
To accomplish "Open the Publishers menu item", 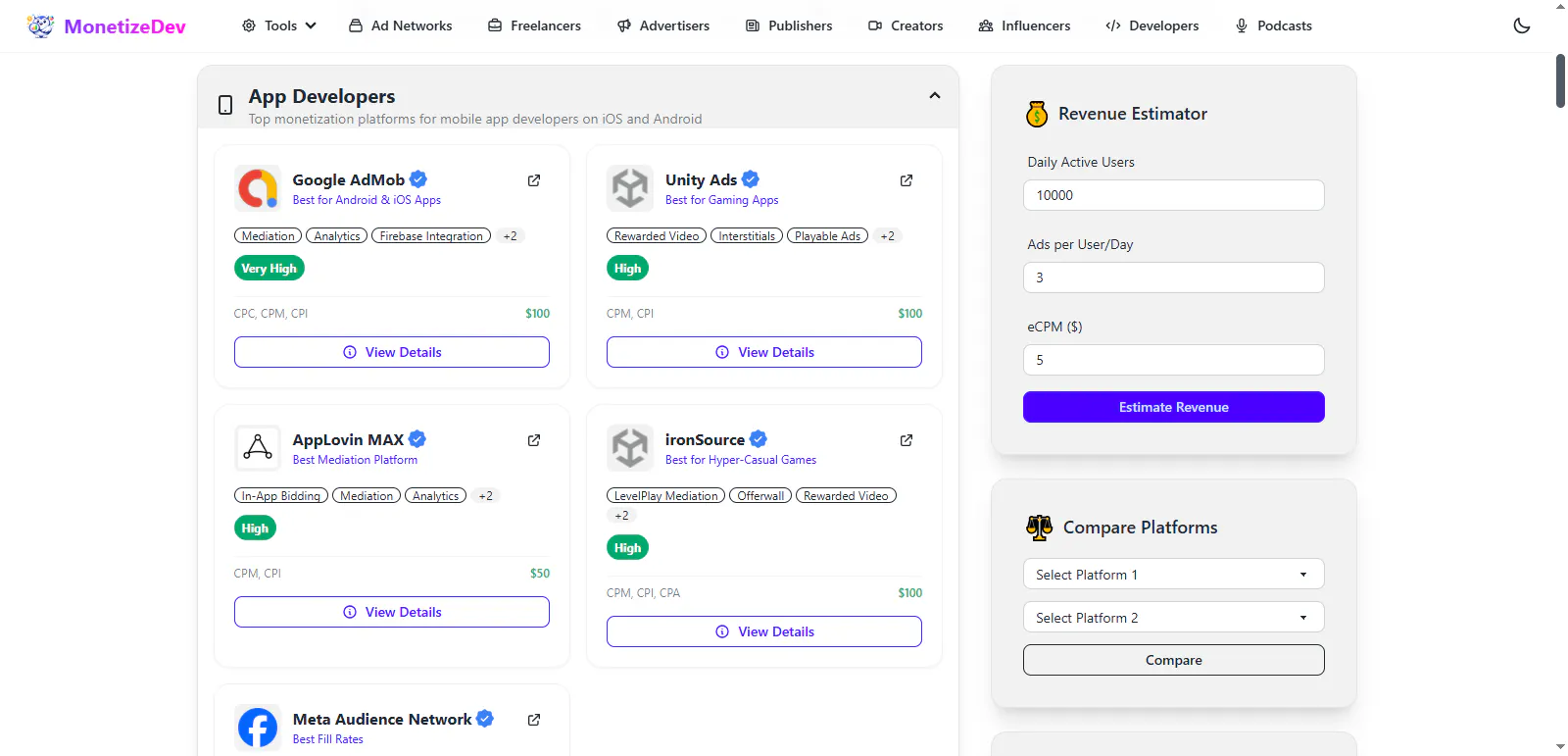I will 789,25.
